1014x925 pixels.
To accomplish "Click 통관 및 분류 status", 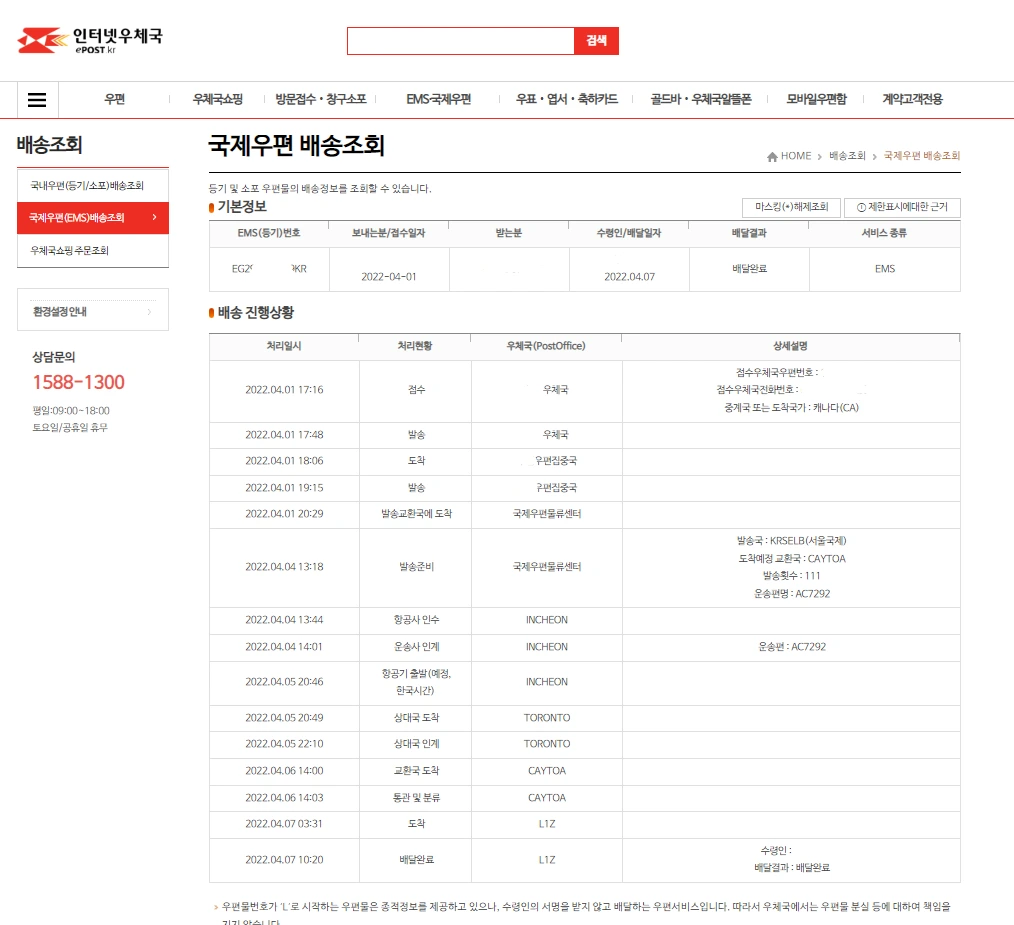I will coord(416,798).
